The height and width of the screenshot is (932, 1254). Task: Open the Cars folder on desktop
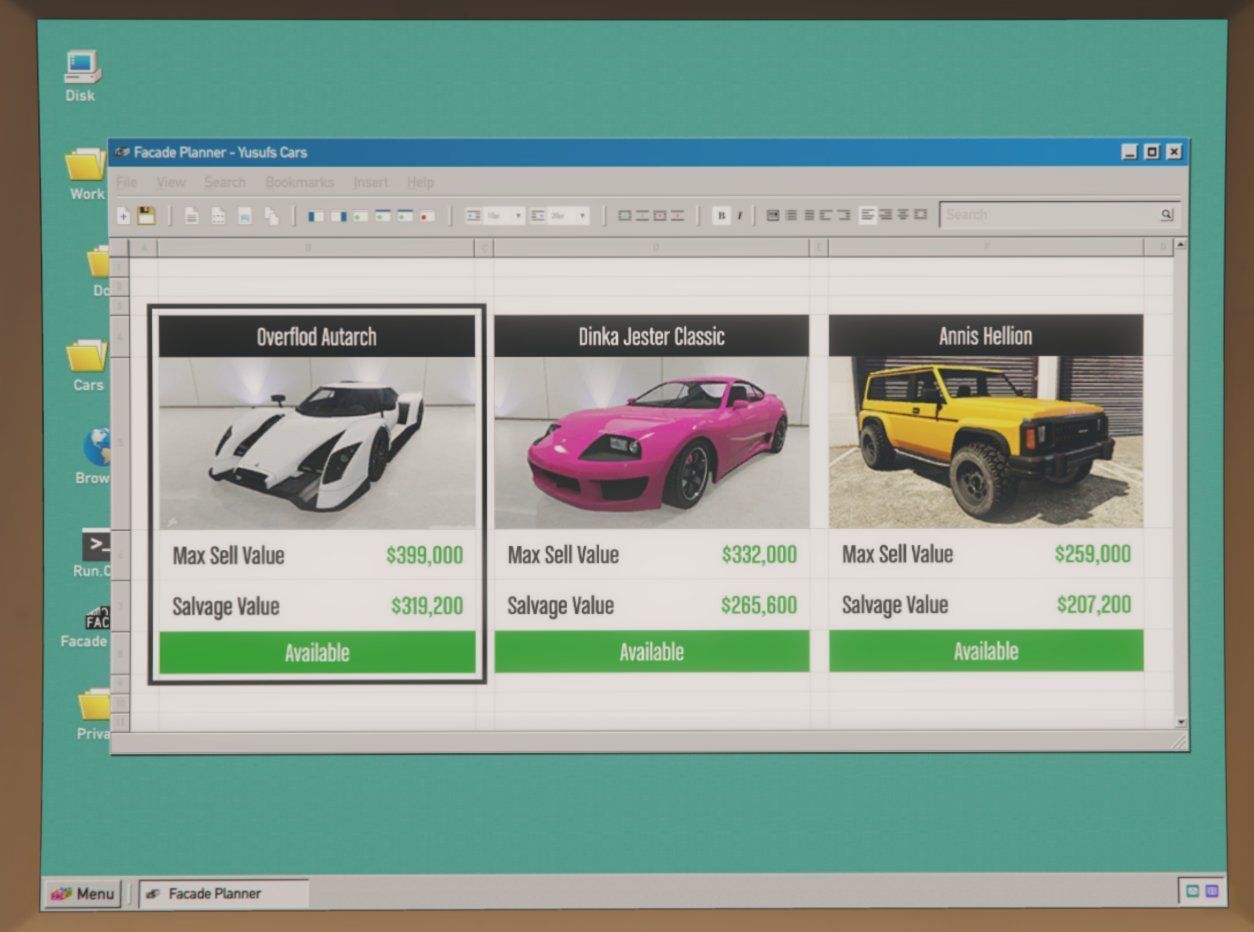88,362
